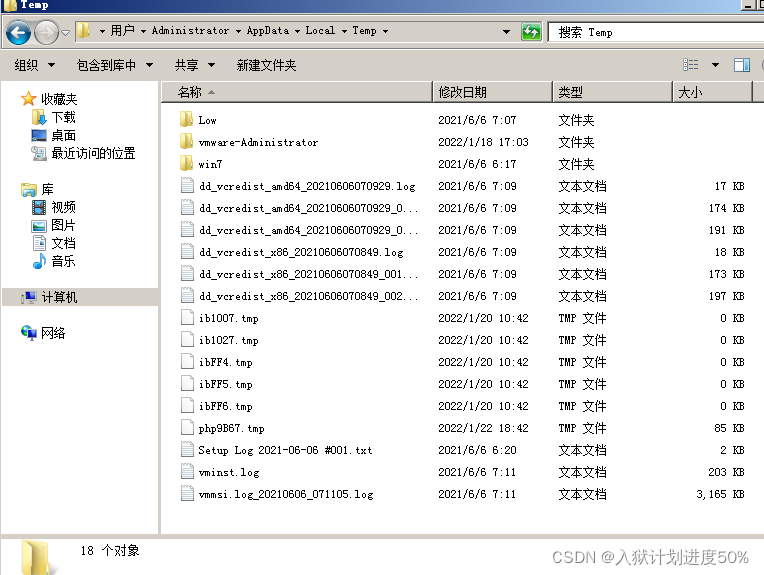Open the 包含到库中 menu
This screenshot has height=575, width=764.
(115, 65)
